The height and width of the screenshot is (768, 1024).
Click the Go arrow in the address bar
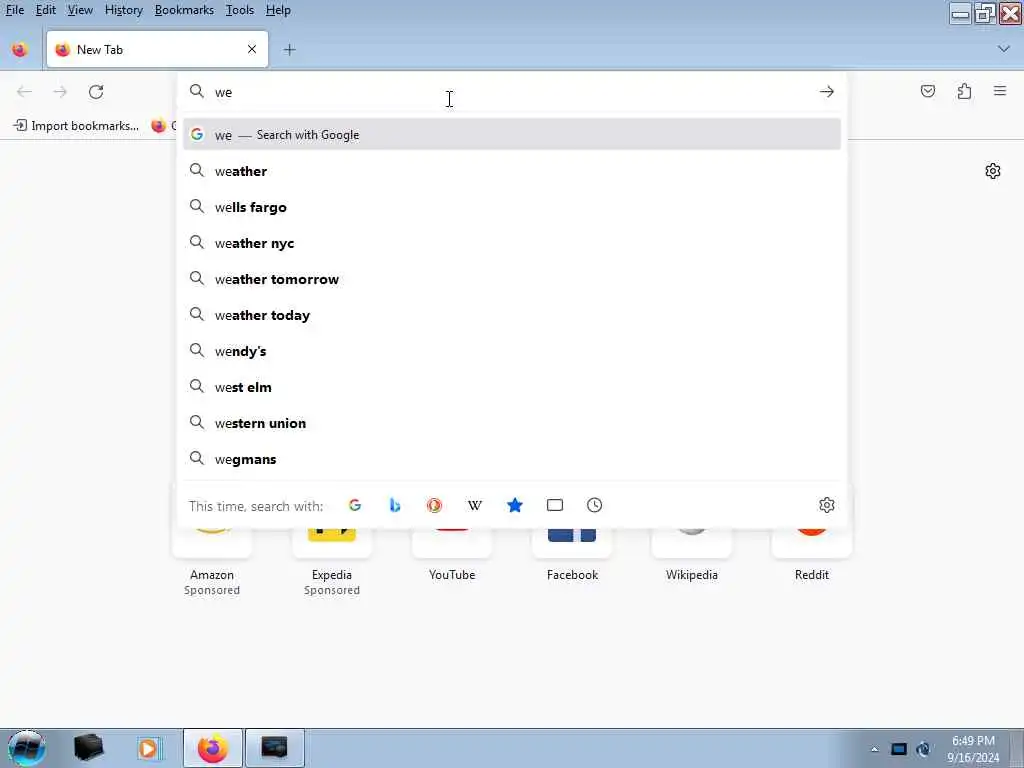tap(827, 92)
